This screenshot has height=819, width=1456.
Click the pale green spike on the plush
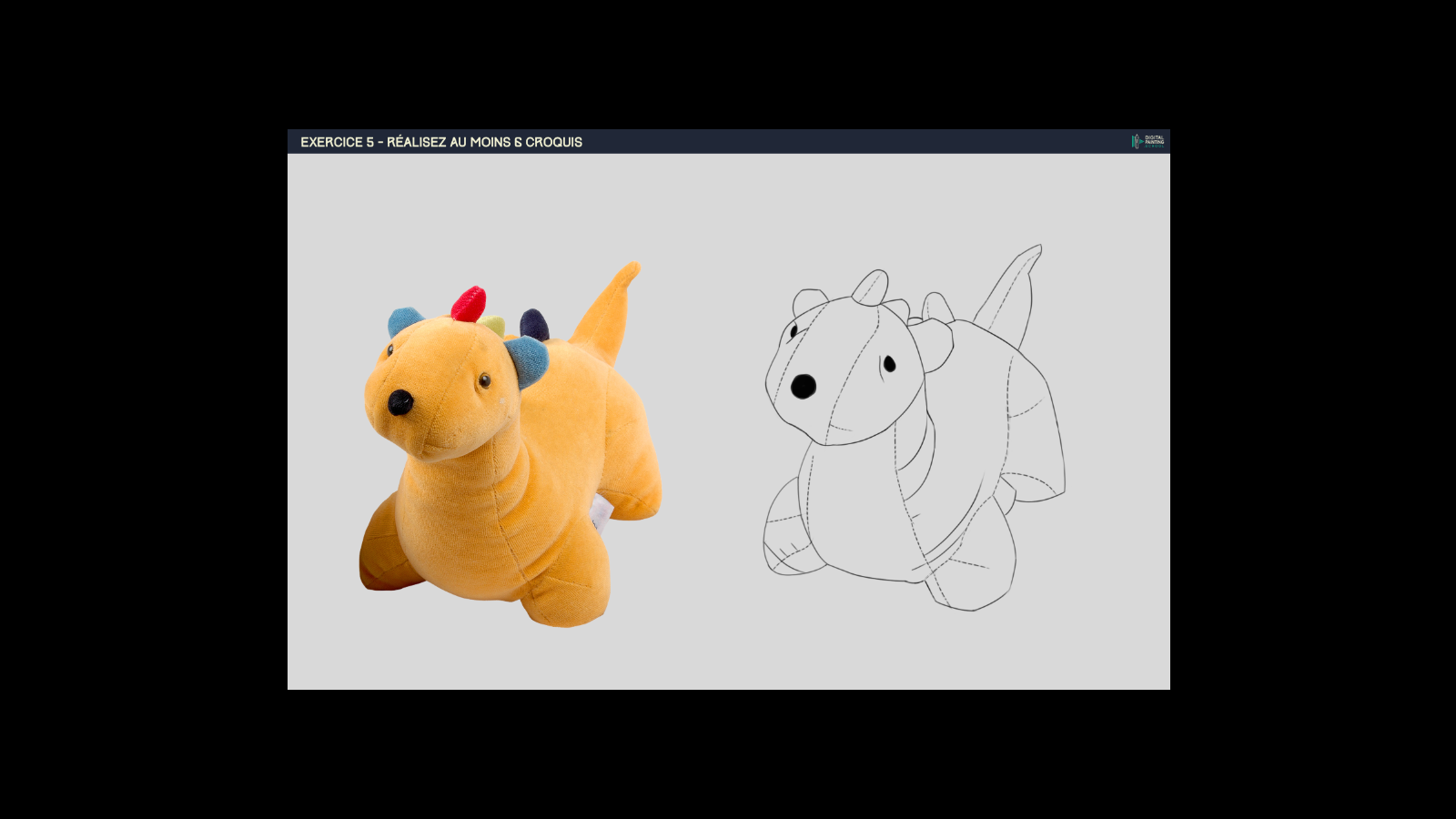[x=493, y=325]
